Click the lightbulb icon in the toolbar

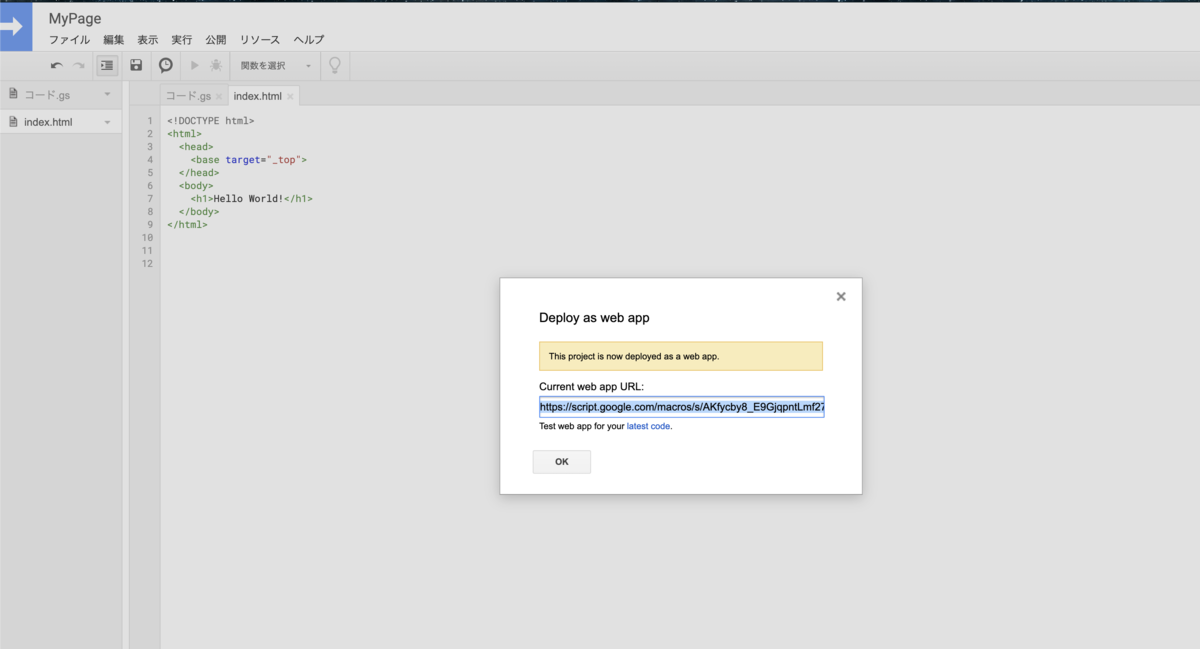click(x=335, y=65)
